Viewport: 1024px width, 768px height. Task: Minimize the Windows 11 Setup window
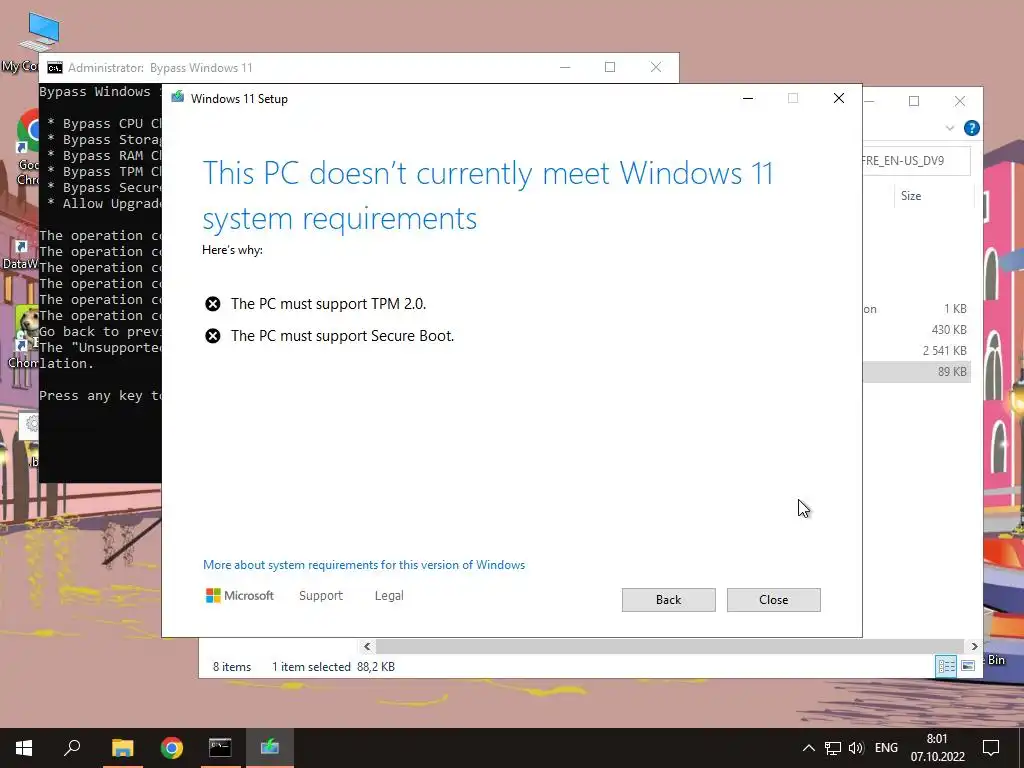click(x=748, y=99)
